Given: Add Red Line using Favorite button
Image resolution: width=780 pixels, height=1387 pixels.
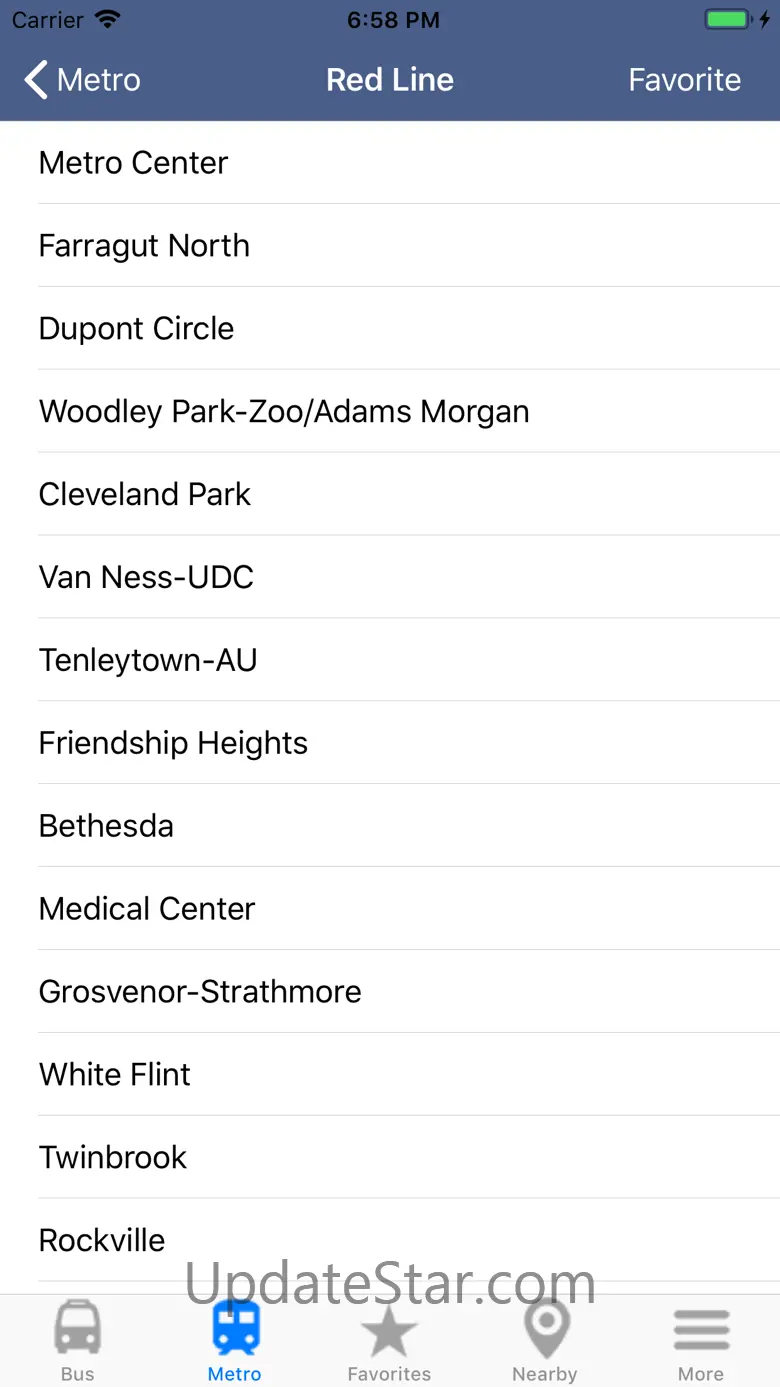Looking at the screenshot, I should [x=684, y=80].
